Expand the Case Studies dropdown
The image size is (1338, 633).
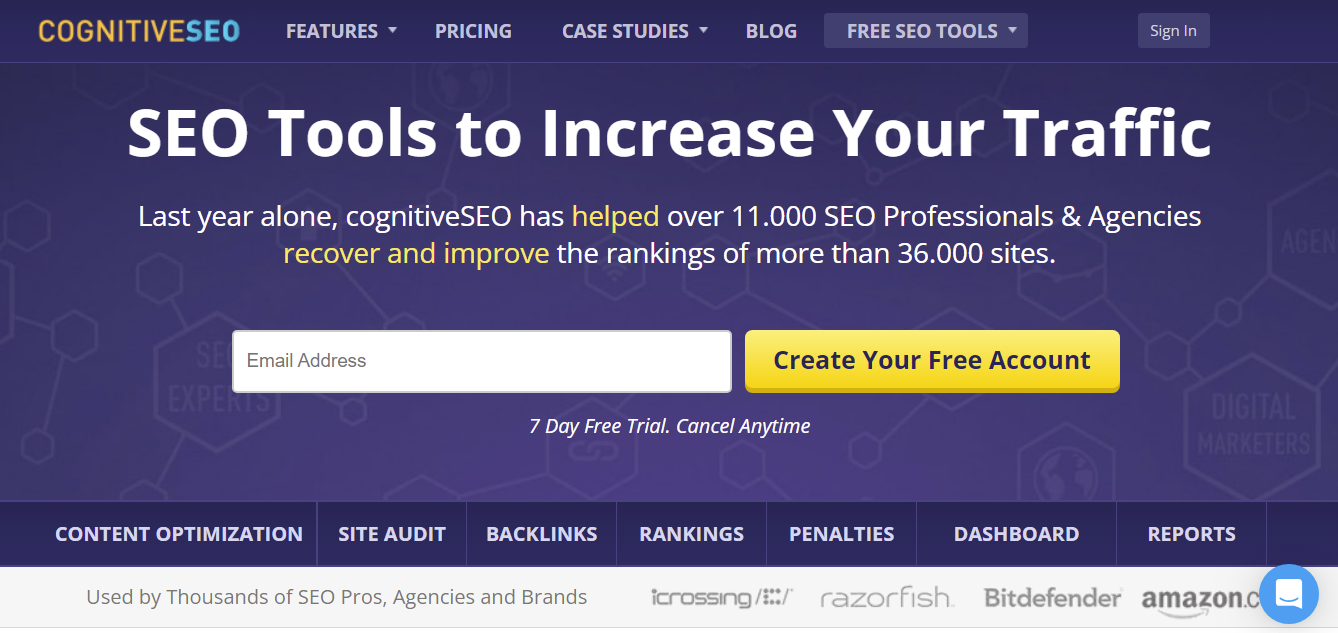click(626, 30)
